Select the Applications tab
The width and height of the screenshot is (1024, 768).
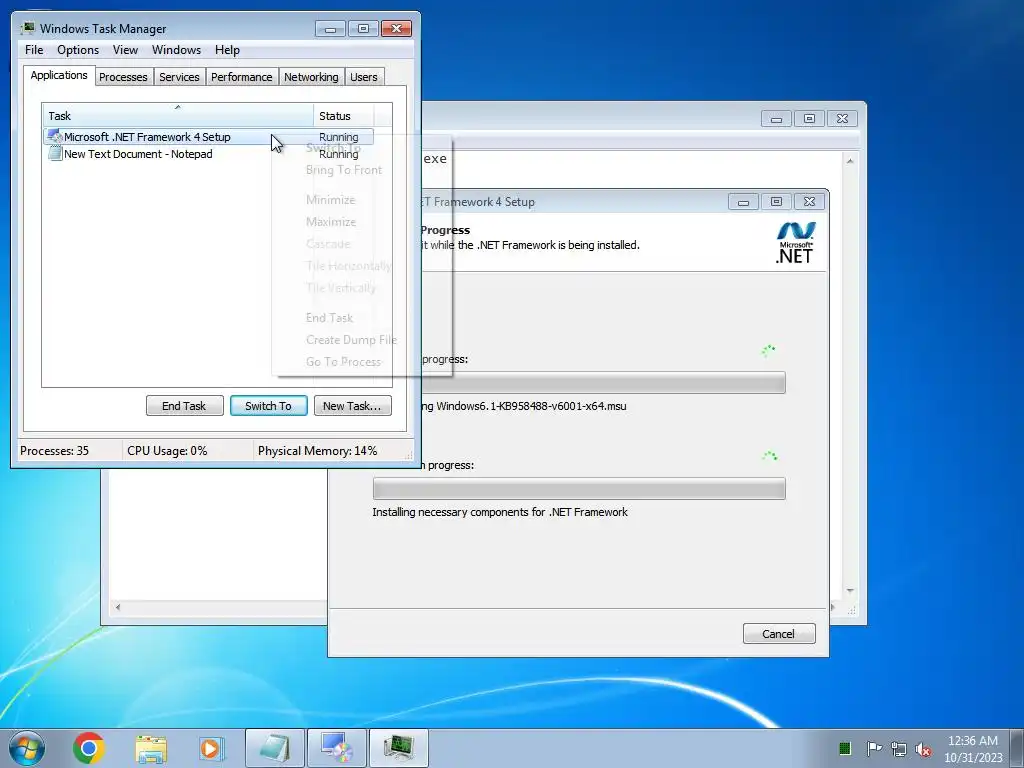point(59,75)
